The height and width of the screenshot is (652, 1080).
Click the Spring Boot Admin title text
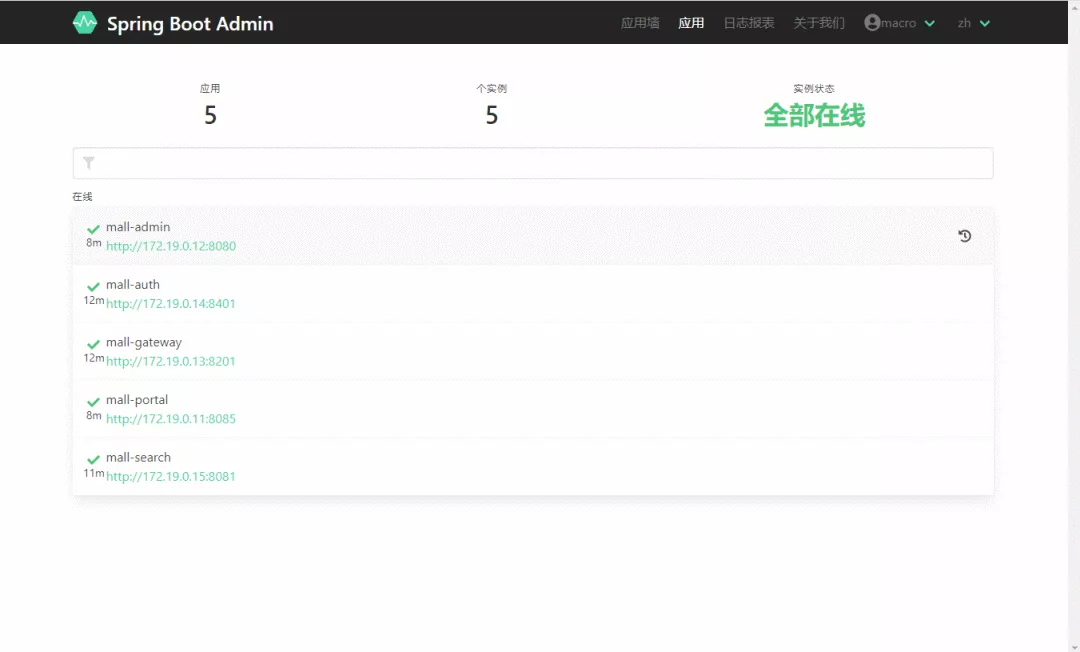[x=190, y=23]
